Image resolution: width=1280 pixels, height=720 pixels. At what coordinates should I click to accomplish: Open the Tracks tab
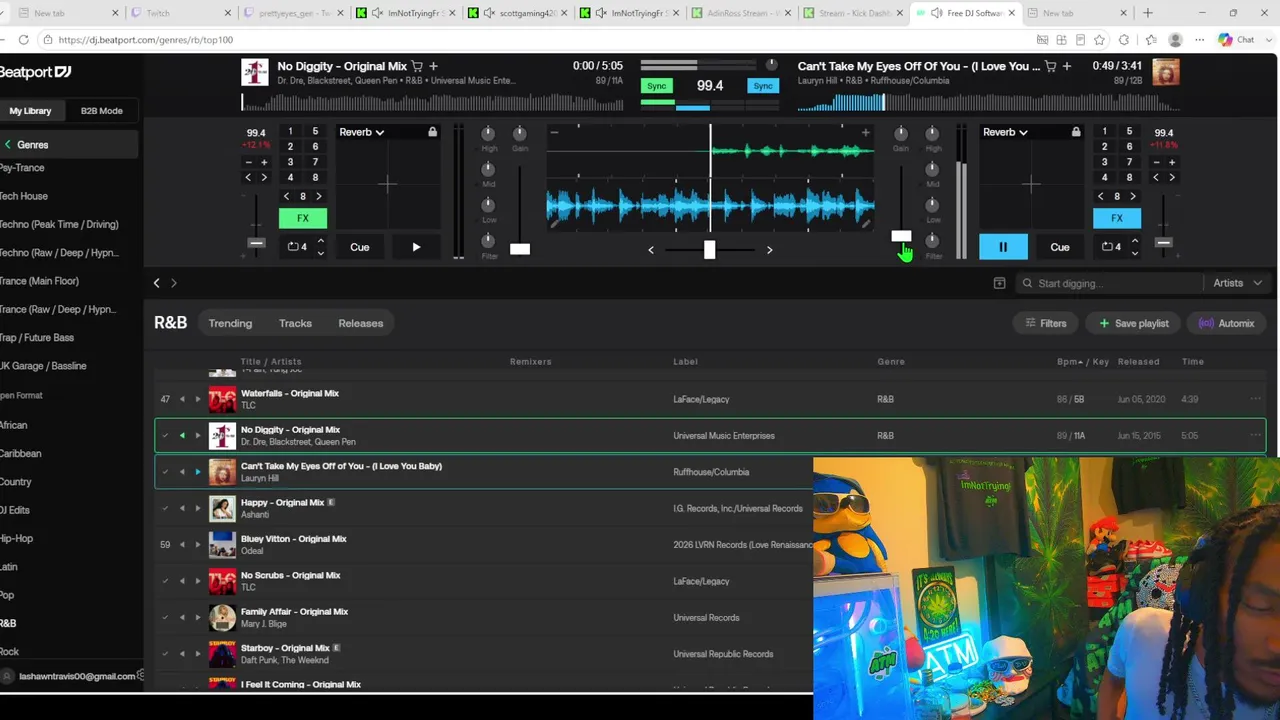(x=295, y=323)
